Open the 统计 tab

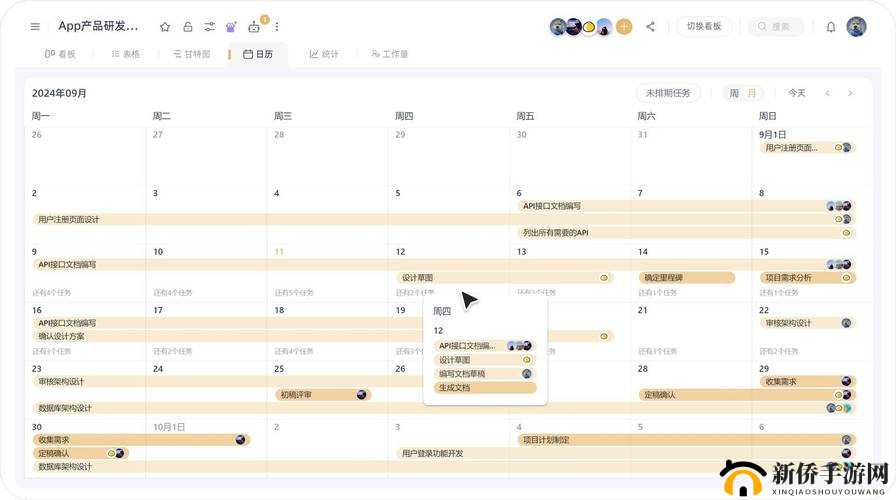[x=324, y=54]
